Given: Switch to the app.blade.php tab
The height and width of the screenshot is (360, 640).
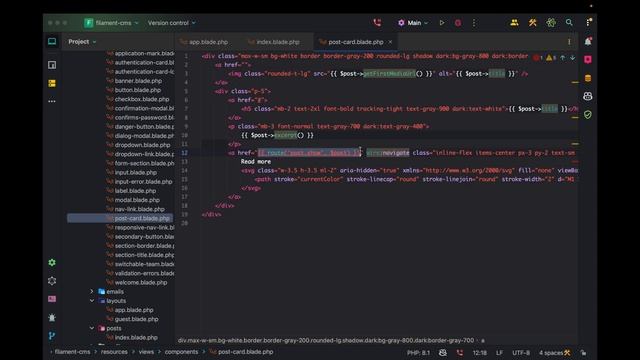Looking at the screenshot, I should (204, 42).
